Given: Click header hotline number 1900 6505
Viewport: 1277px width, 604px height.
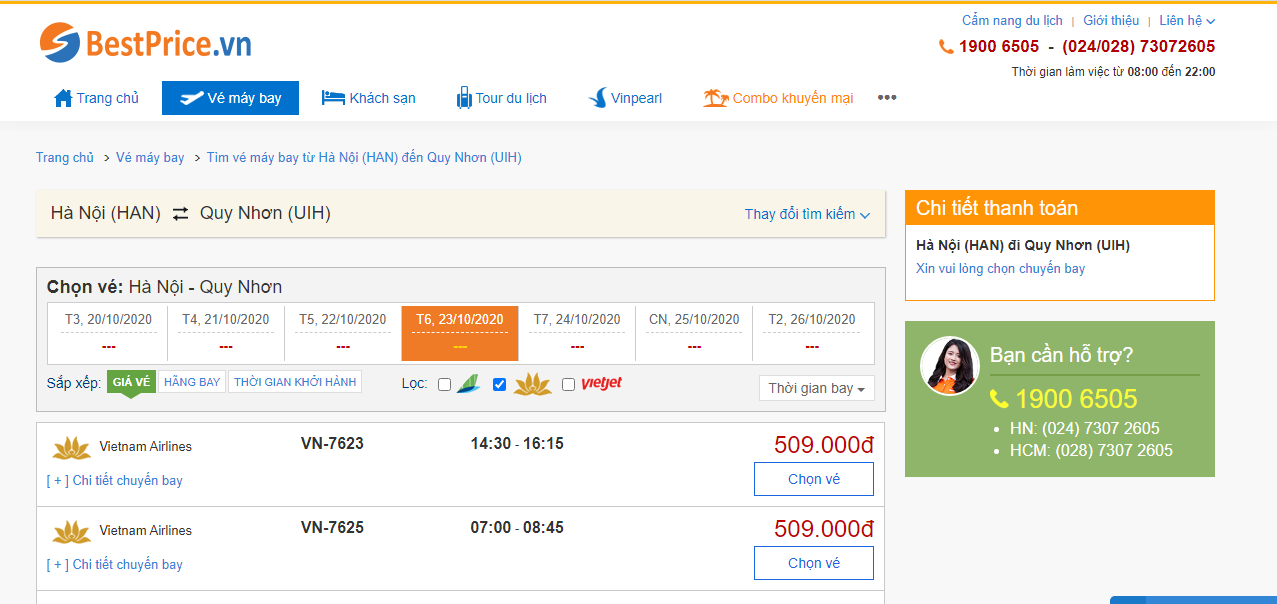Looking at the screenshot, I should (999, 46).
